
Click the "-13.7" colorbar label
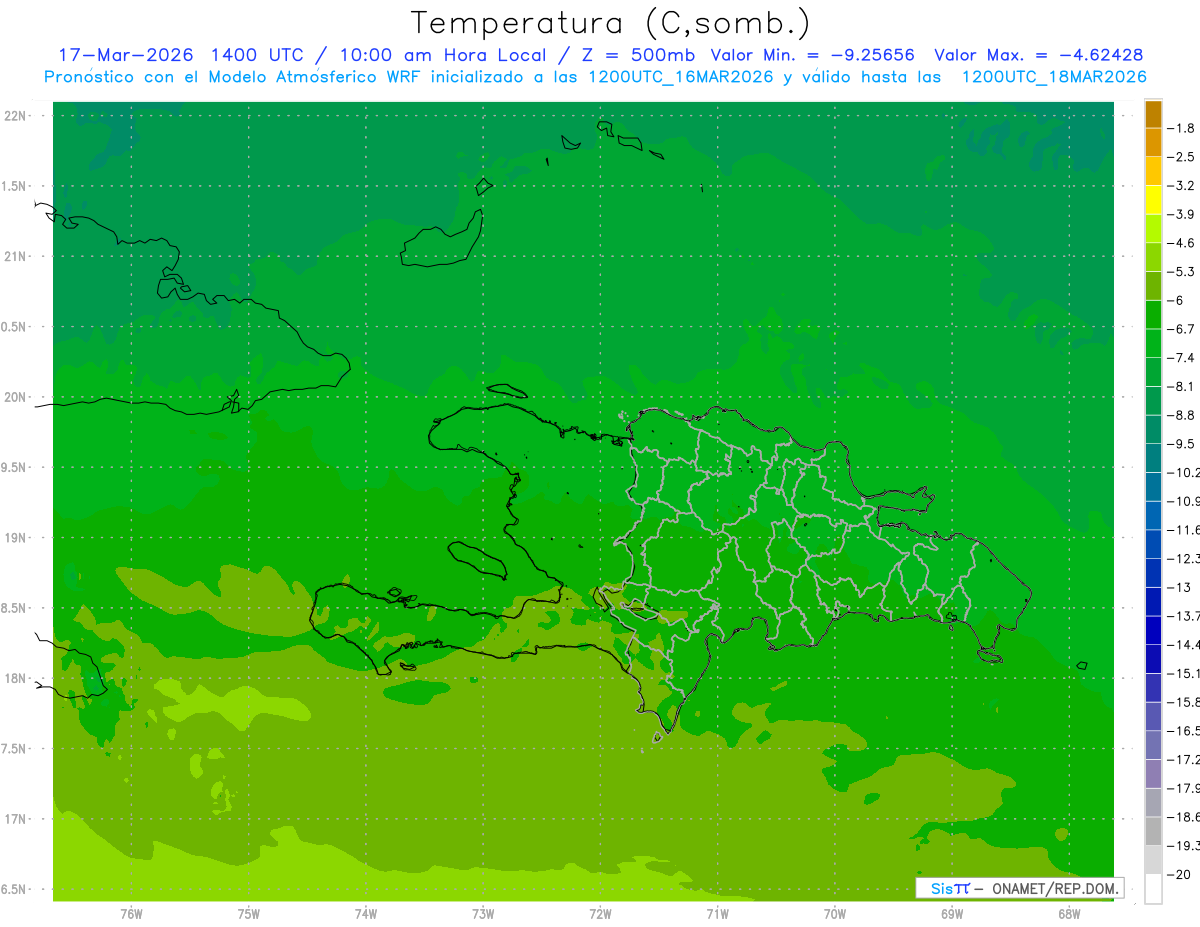[x=1183, y=616]
